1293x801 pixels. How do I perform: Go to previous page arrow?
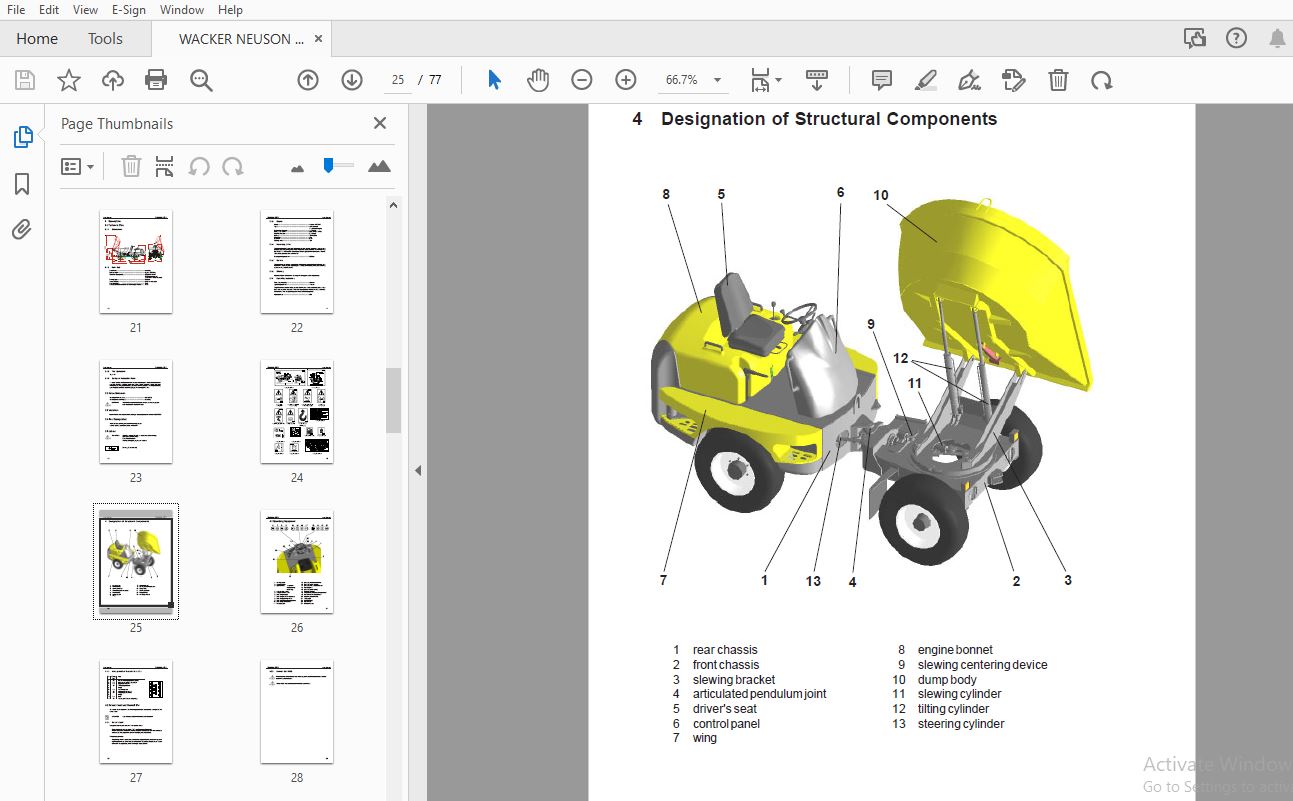[x=308, y=80]
